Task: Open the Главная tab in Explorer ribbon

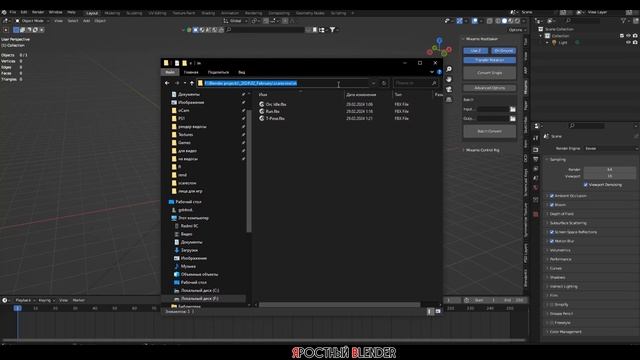Action: [x=191, y=72]
